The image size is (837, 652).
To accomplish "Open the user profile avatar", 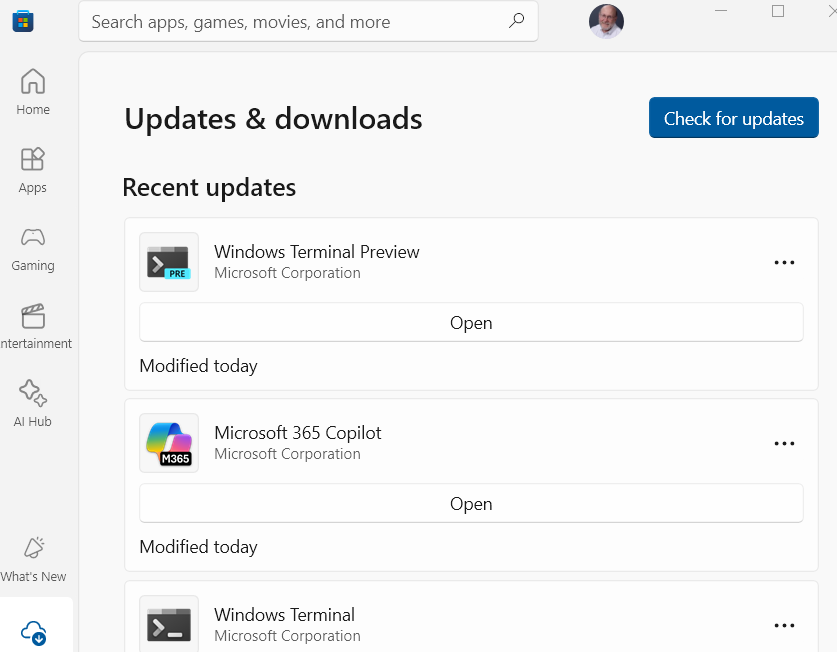I will click(606, 21).
